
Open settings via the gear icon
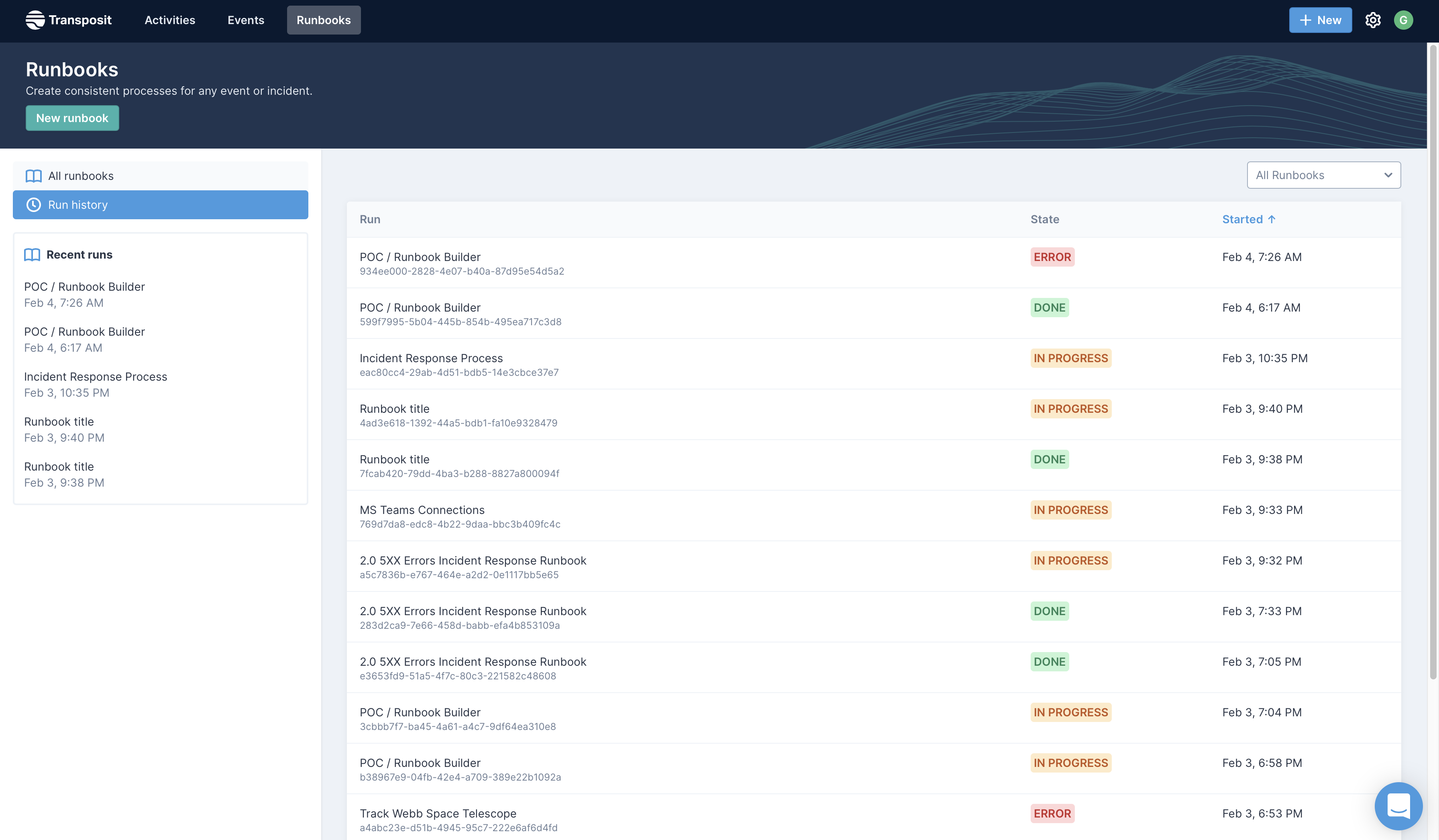click(1373, 20)
